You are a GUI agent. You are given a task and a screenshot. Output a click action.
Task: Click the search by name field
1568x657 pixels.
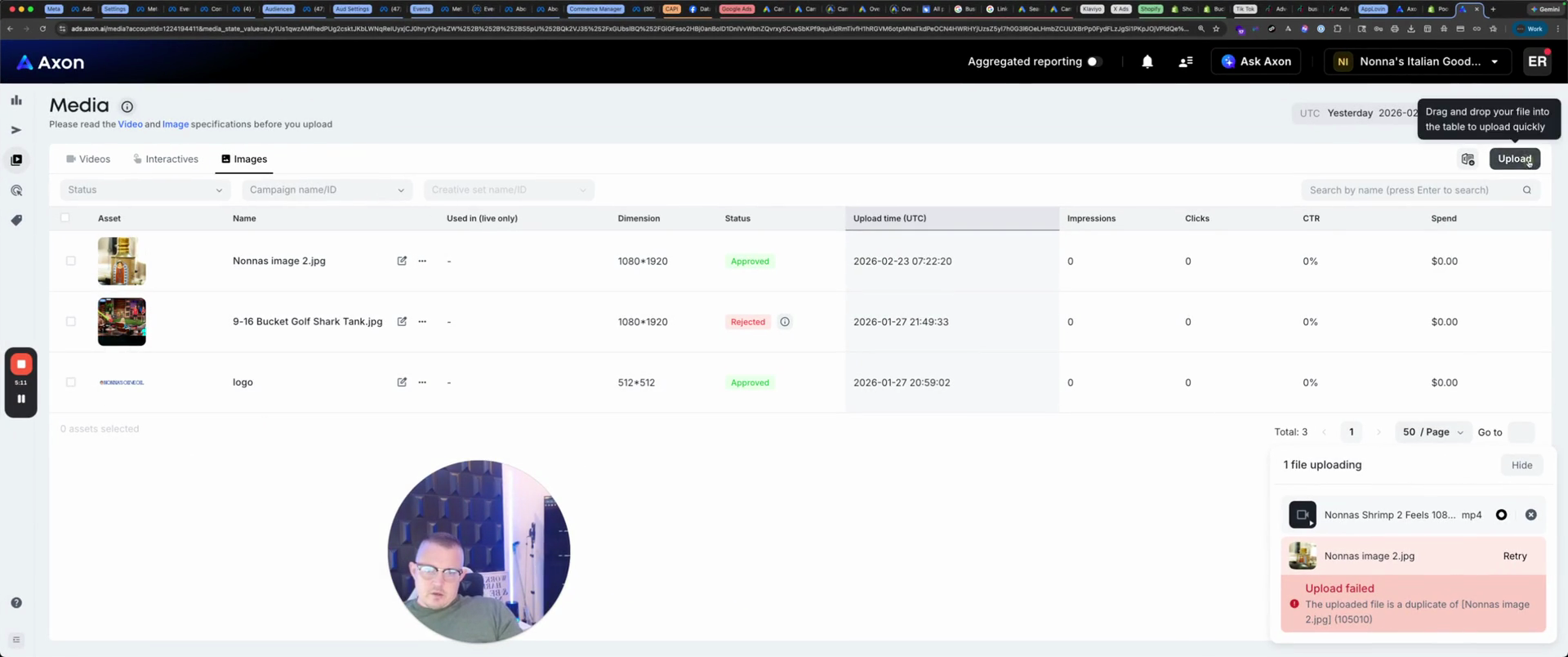(x=1410, y=190)
